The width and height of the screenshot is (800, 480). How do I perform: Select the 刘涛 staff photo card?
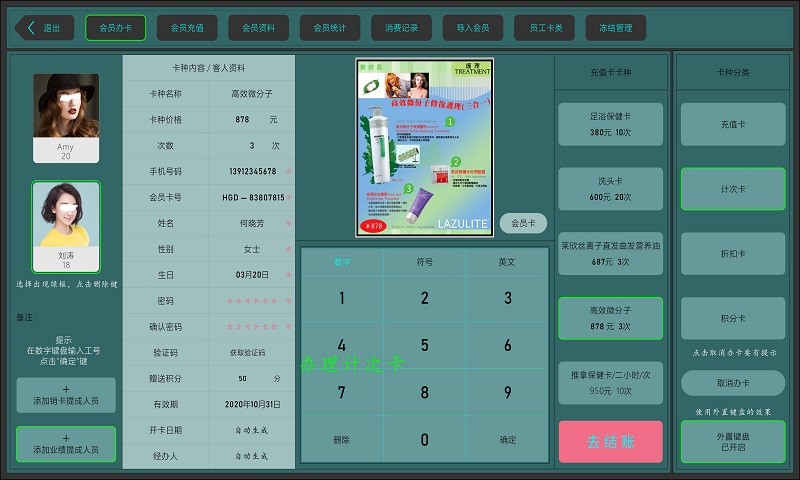(x=66, y=227)
